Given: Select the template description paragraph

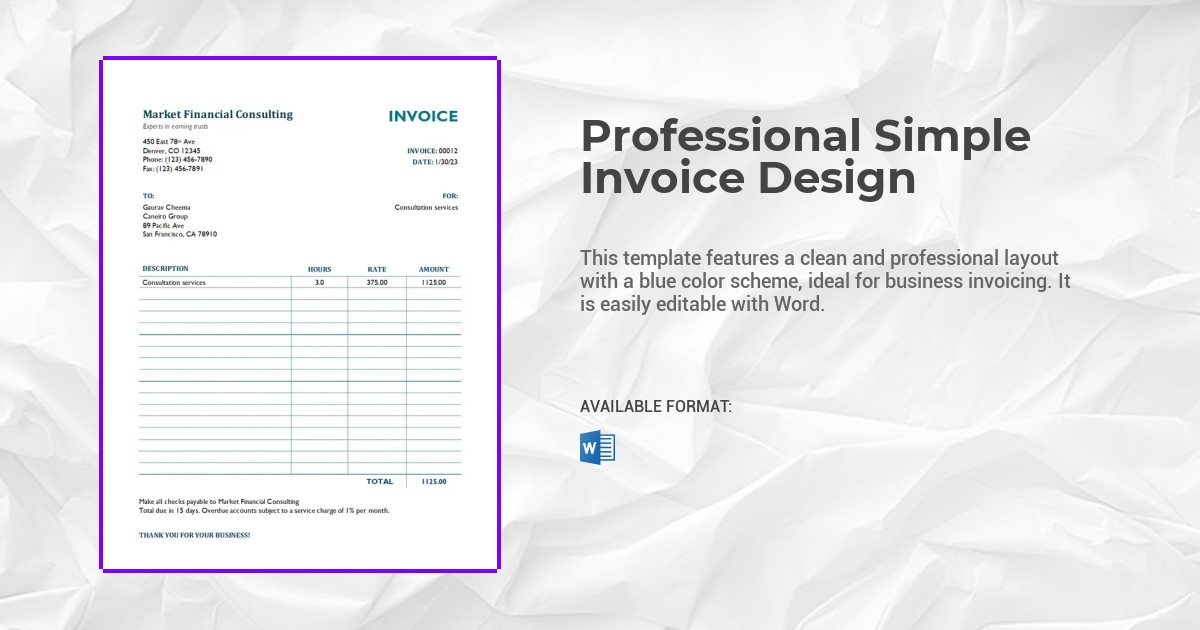Looking at the screenshot, I should (x=825, y=281).
